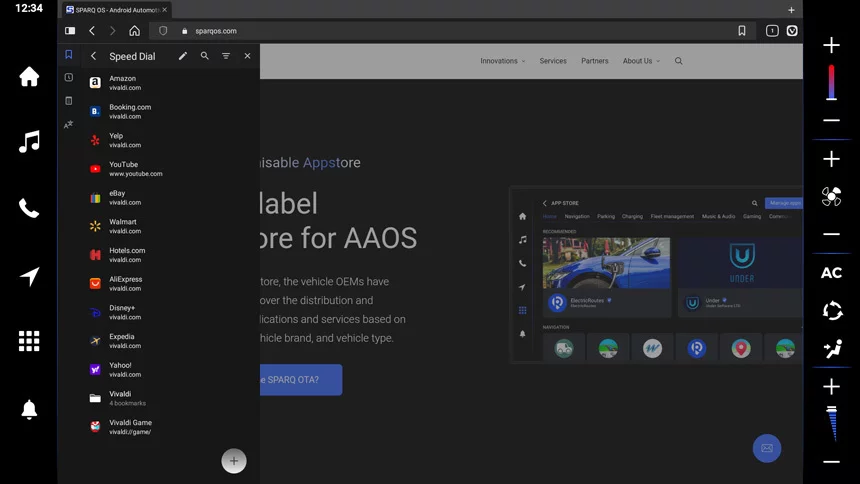Open the browser home page button
The width and height of the screenshot is (860, 484).
click(134, 31)
